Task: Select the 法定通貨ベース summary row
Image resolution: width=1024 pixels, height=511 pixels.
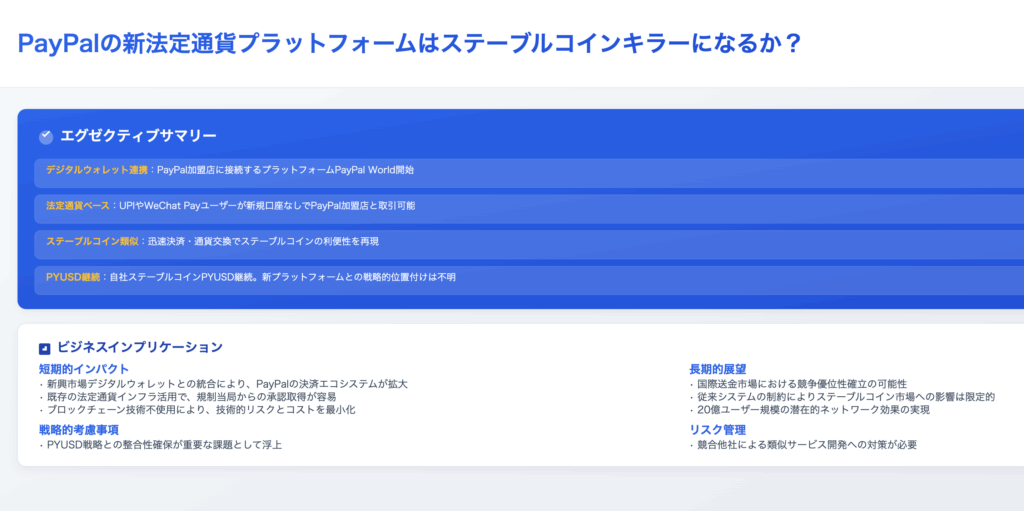Action: [529, 208]
